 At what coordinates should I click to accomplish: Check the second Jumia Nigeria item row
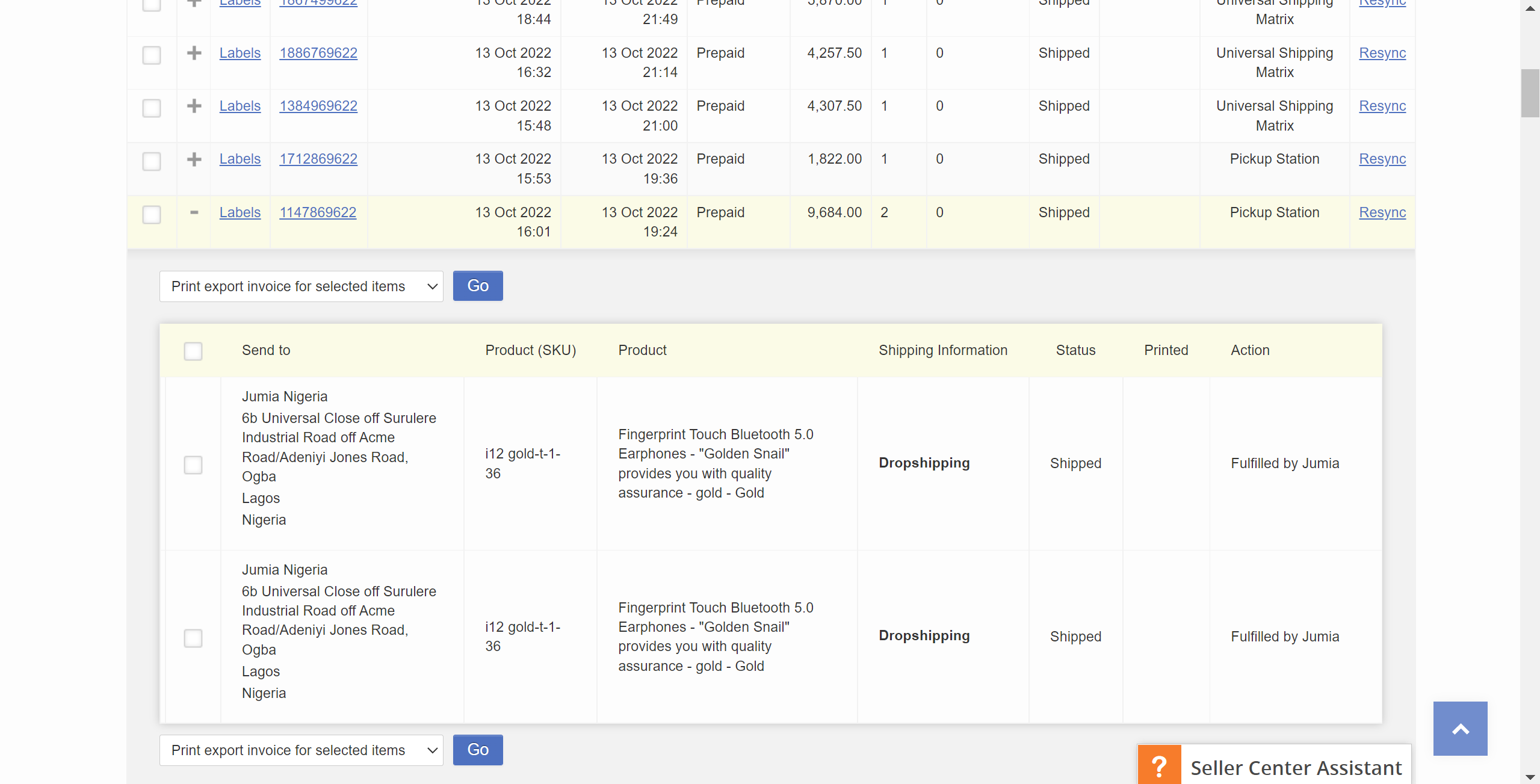click(193, 638)
